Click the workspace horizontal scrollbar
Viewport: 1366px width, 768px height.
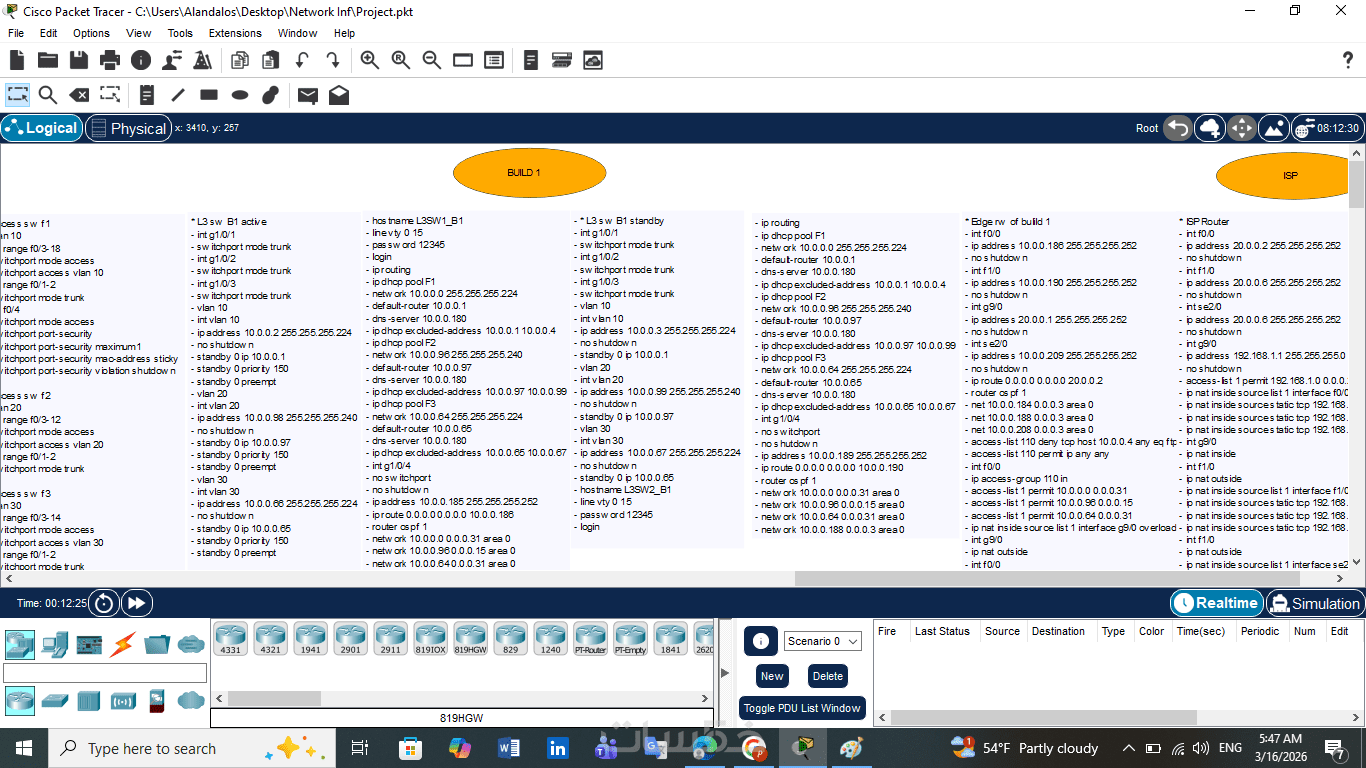tap(1048, 578)
